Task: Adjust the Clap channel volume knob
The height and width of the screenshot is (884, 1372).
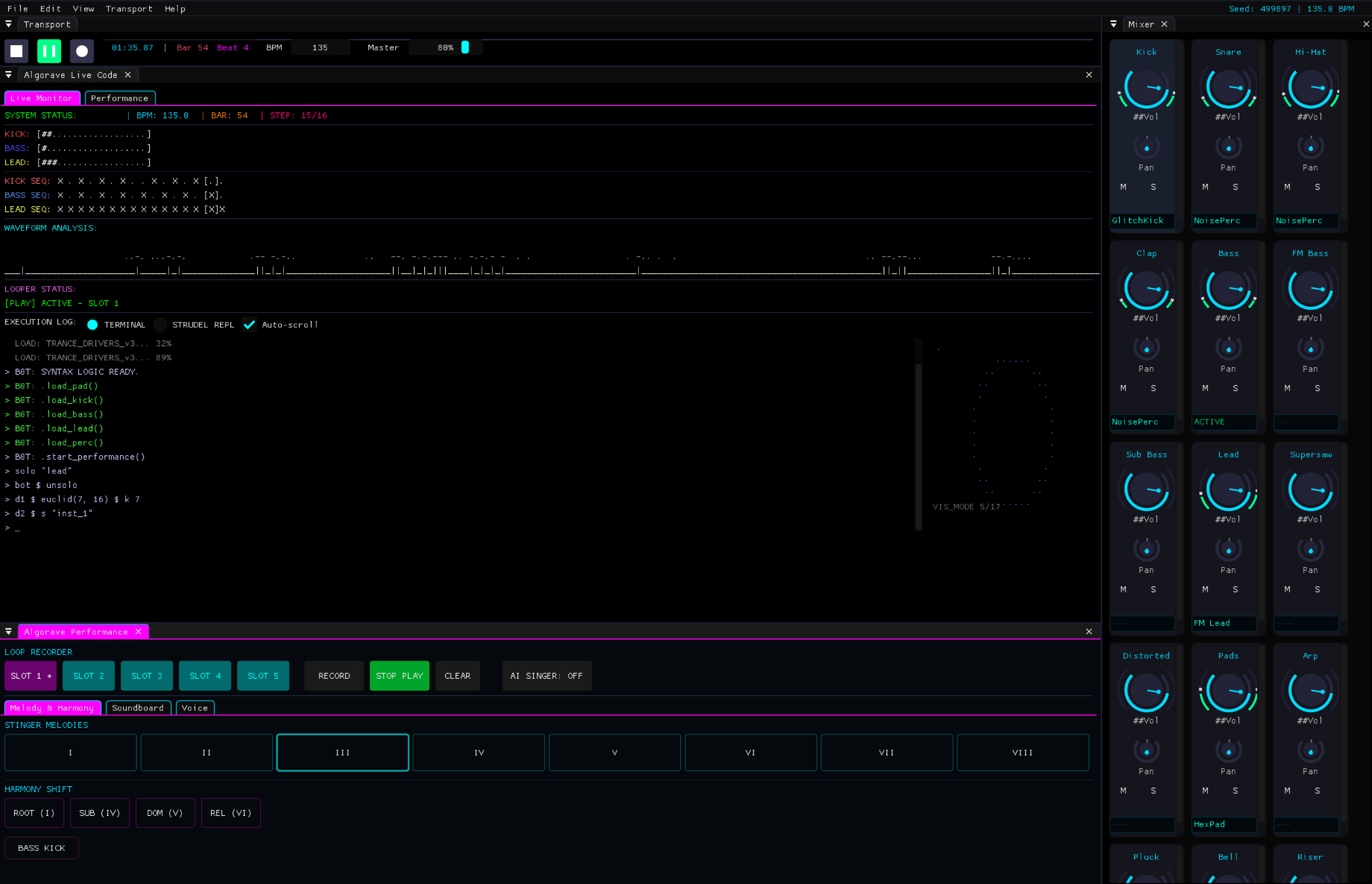Action: point(1146,289)
